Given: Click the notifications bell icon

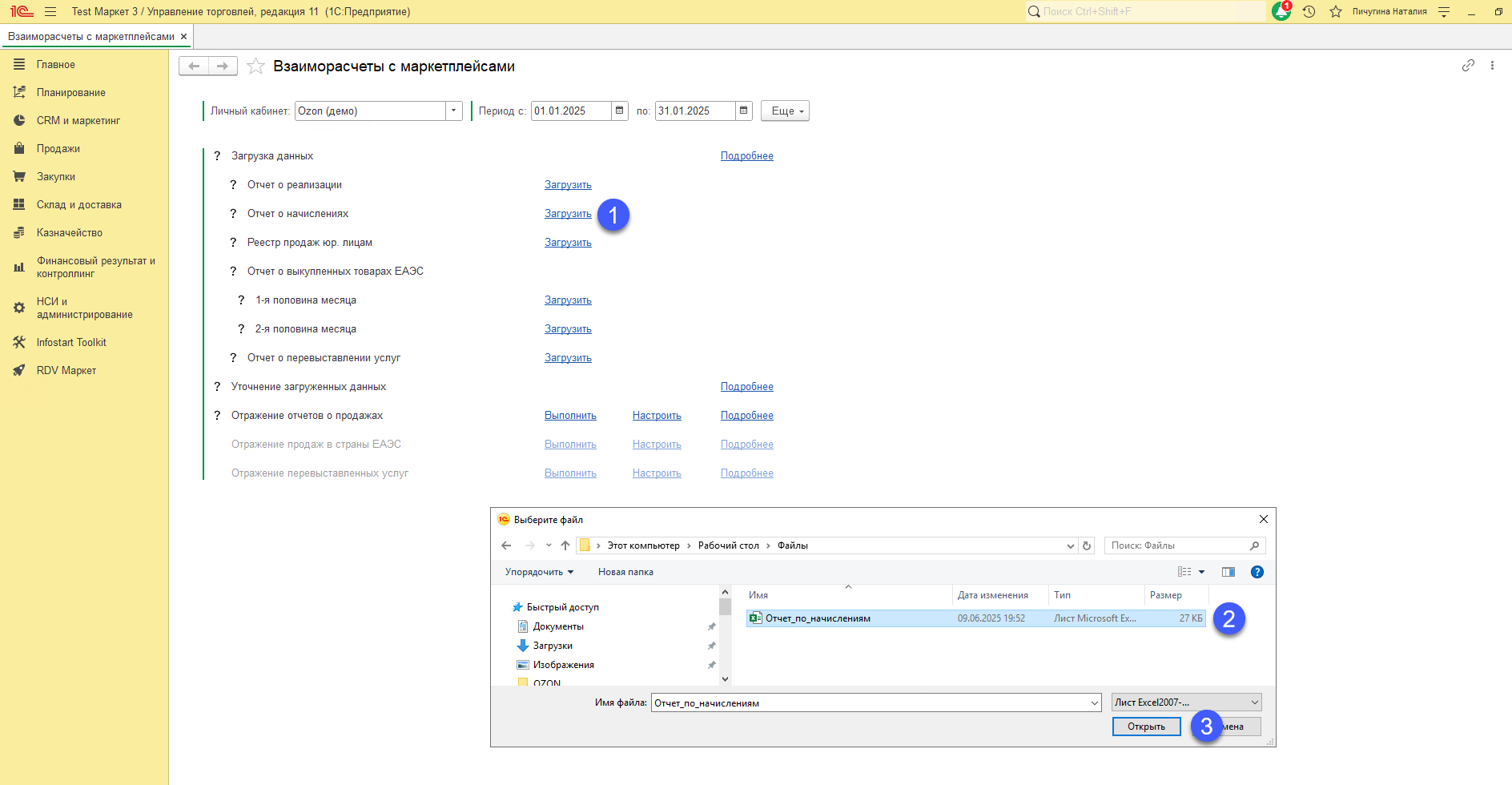Looking at the screenshot, I should pyautogui.click(x=1281, y=11).
